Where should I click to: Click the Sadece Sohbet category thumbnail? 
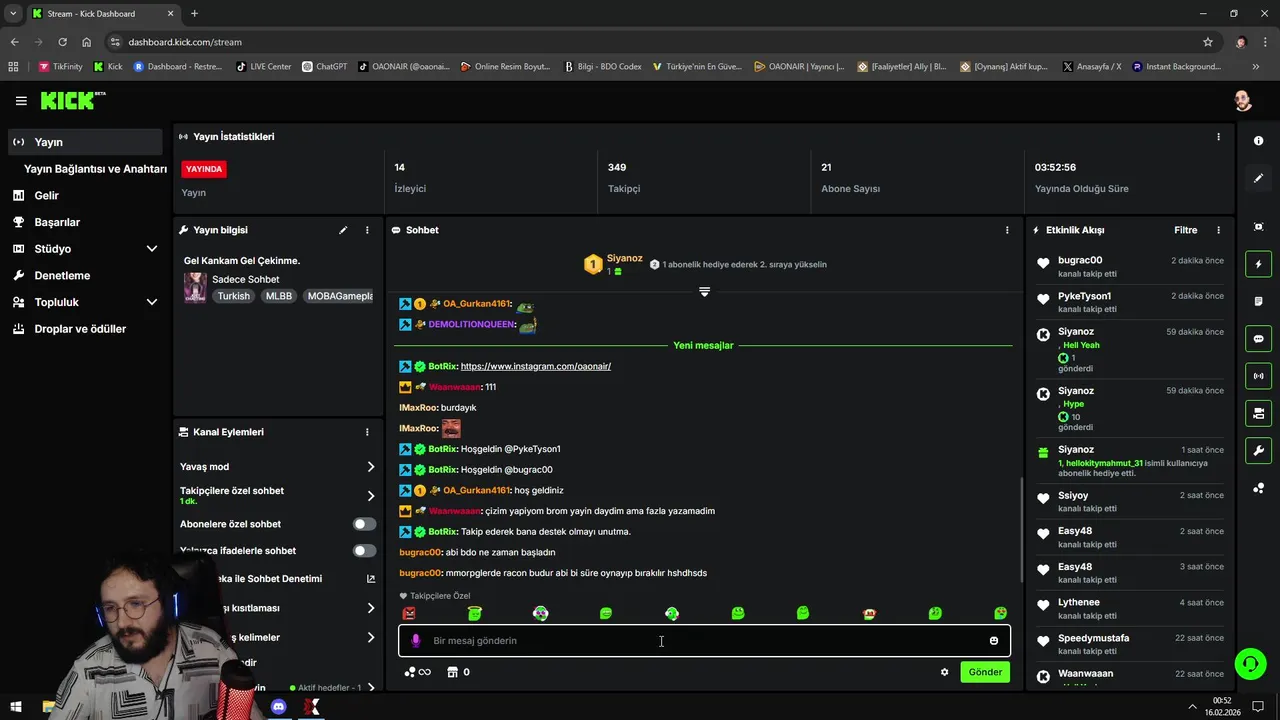(195, 287)
